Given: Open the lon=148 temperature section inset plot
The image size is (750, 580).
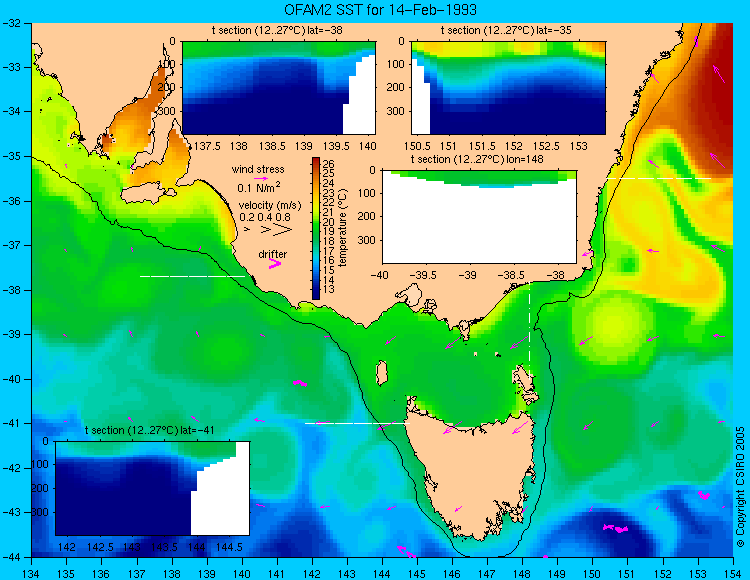Looking at the screenshot, I should (479, 217).
